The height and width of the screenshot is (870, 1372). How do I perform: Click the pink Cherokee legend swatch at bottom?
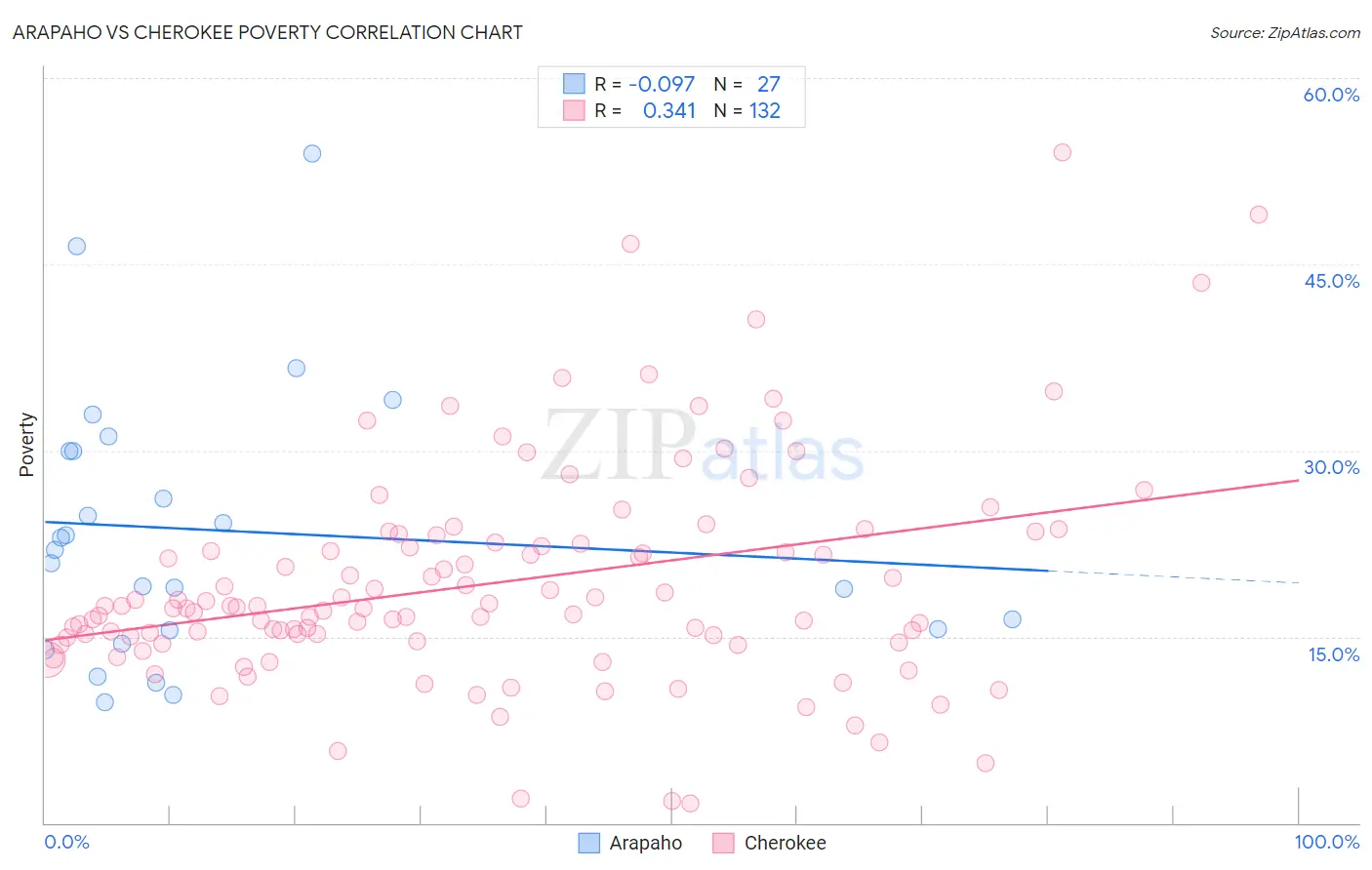tap(723, 843)
